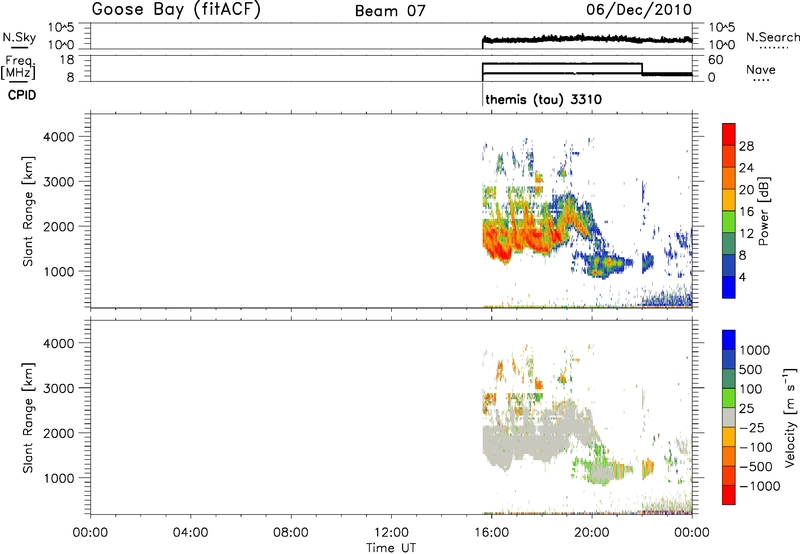Click the 20:00 time tick label
The image size is (800, 554).
pyautogui.click(x=591, y=533)
